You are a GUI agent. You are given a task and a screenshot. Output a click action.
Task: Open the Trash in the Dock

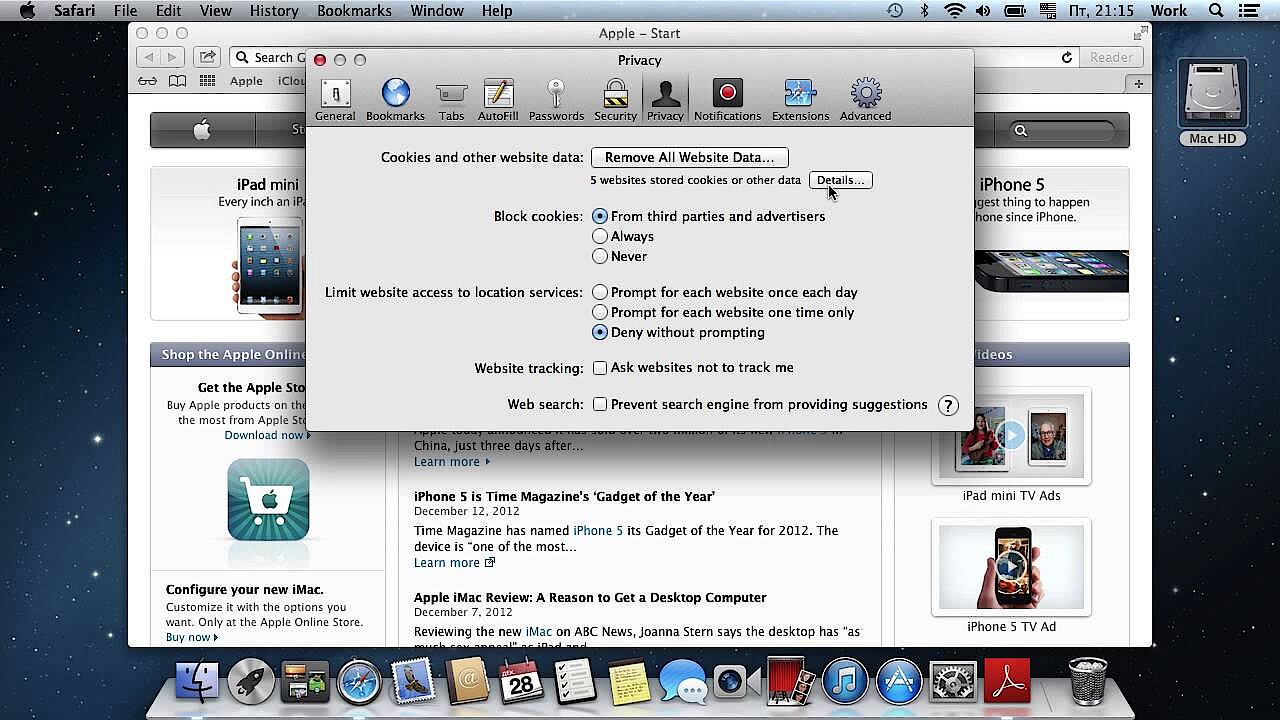(x=1087, y=682)
